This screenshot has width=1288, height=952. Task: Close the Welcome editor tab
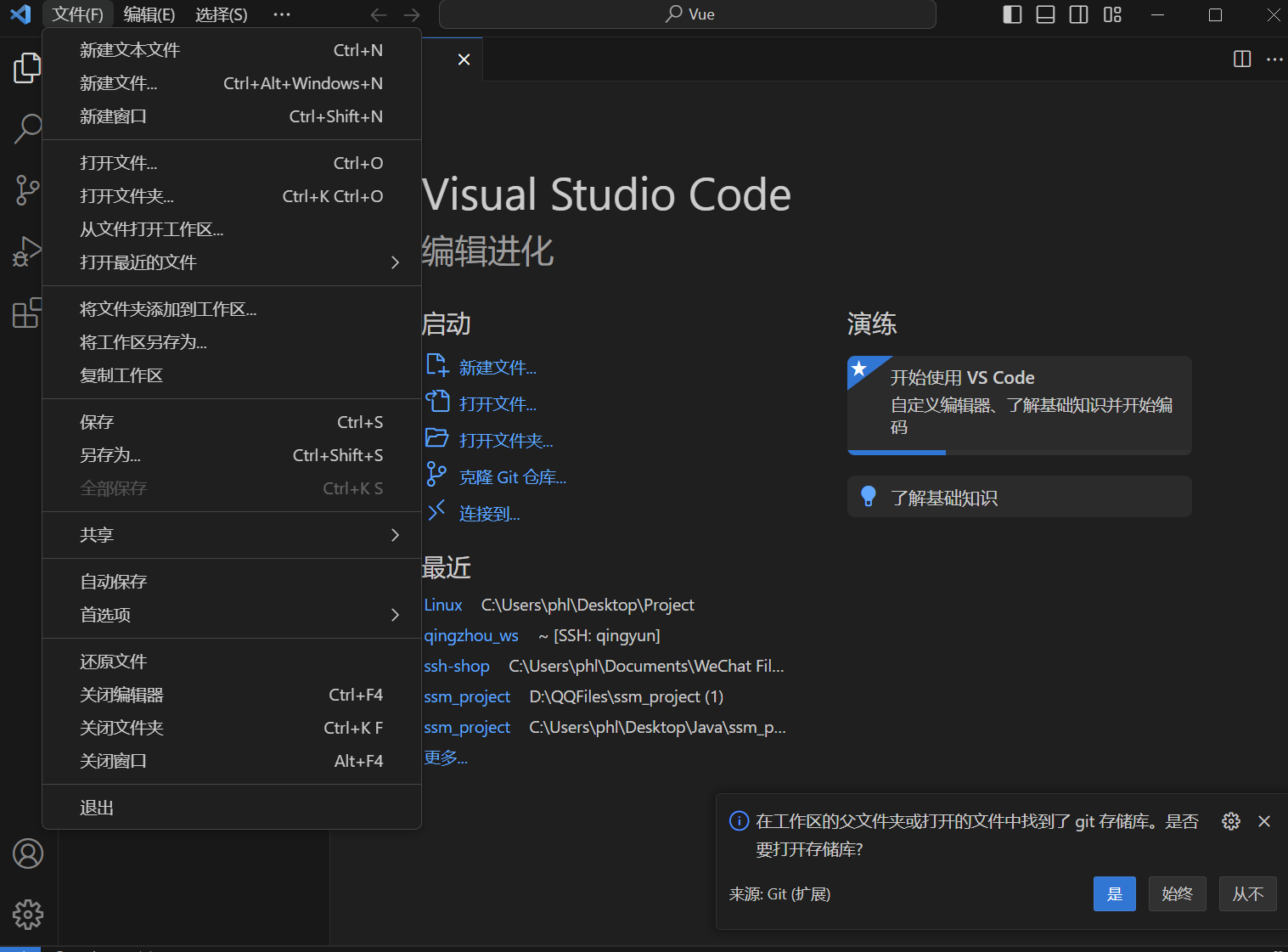coord(464,59)
